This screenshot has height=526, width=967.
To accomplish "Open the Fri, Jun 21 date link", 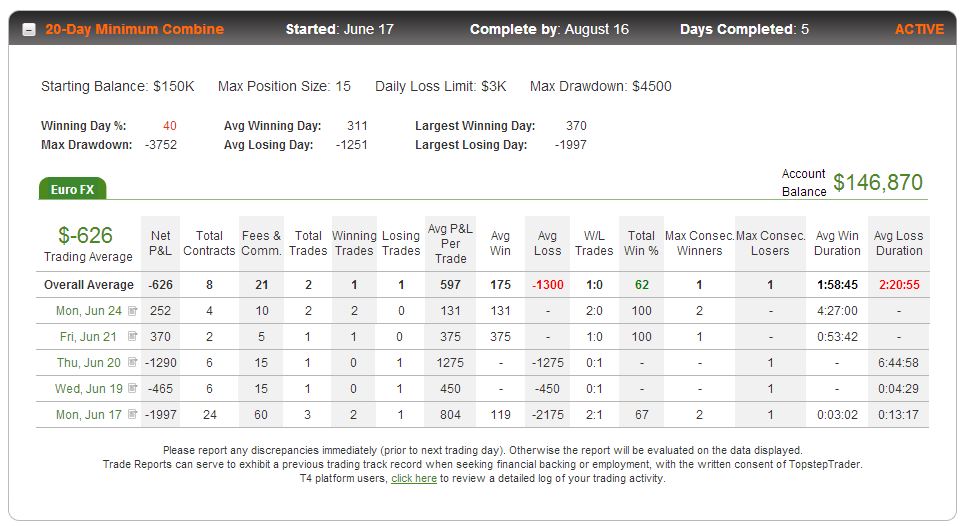I will click(88, 337).
